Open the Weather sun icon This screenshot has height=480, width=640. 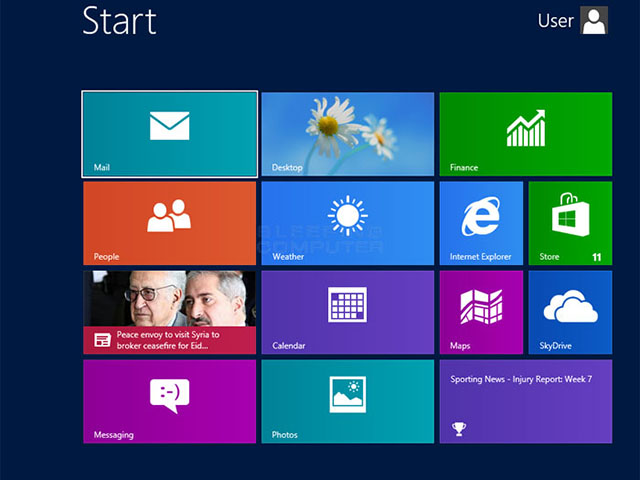[347, 215]
